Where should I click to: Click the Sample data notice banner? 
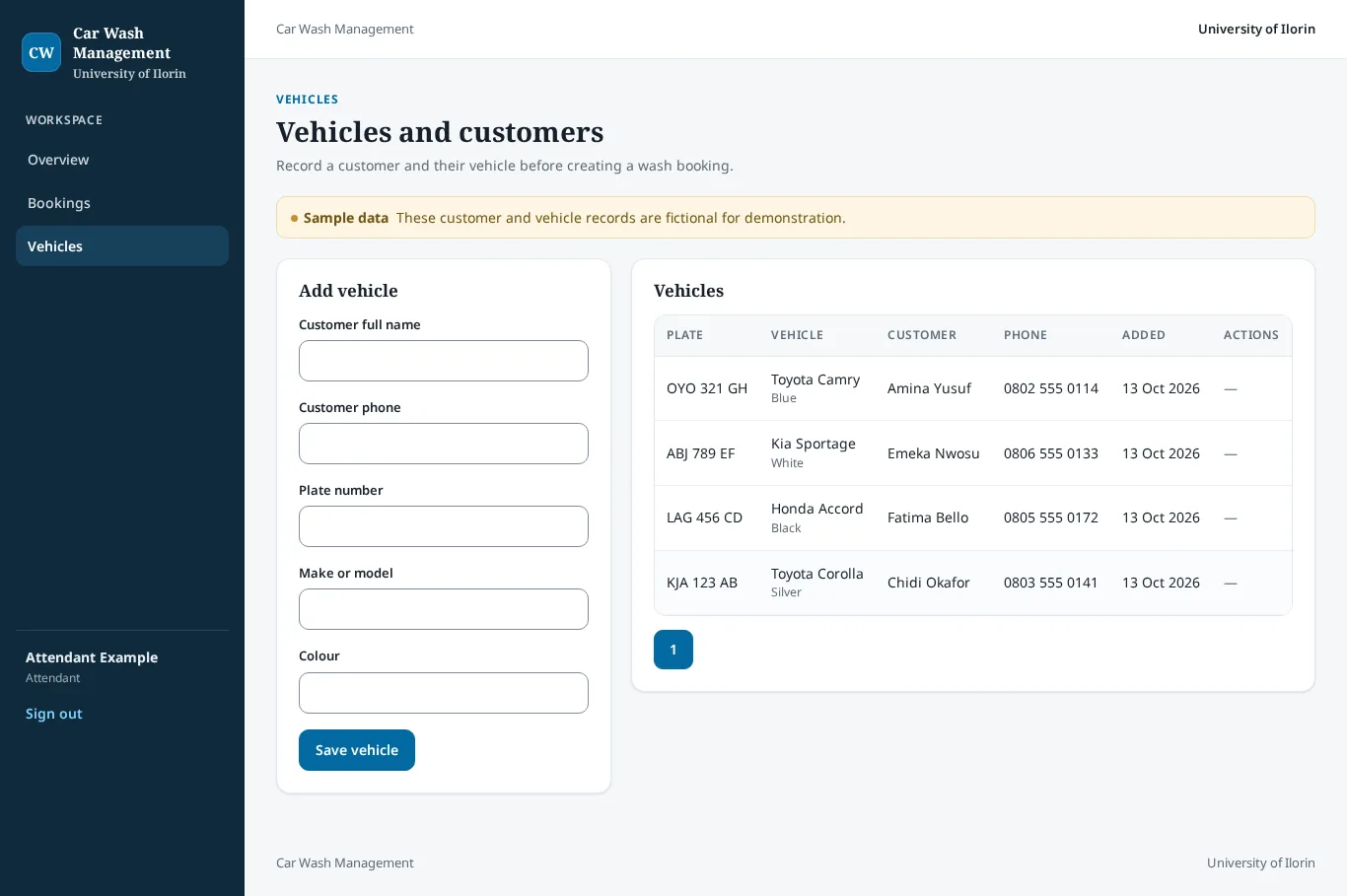pyautogui.click(x=796, y=218)
